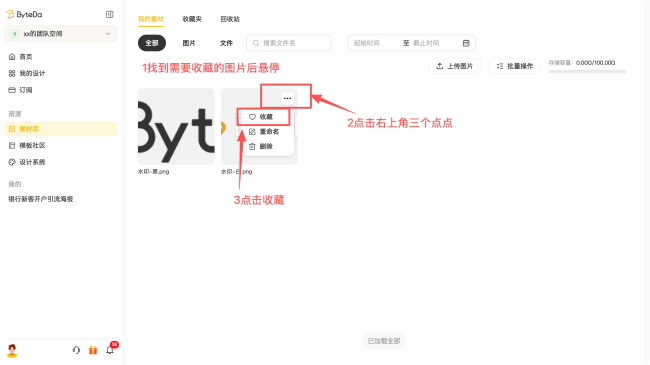Open the notification bell

[x=110, y=350]
